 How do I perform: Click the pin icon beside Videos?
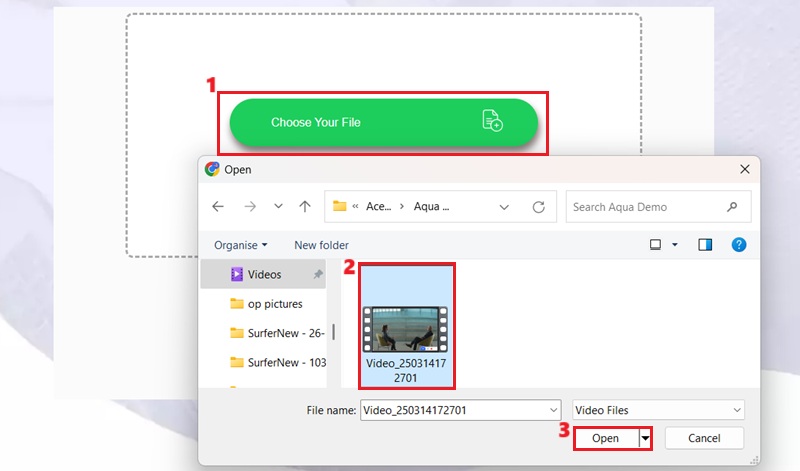tap(318, 274)
